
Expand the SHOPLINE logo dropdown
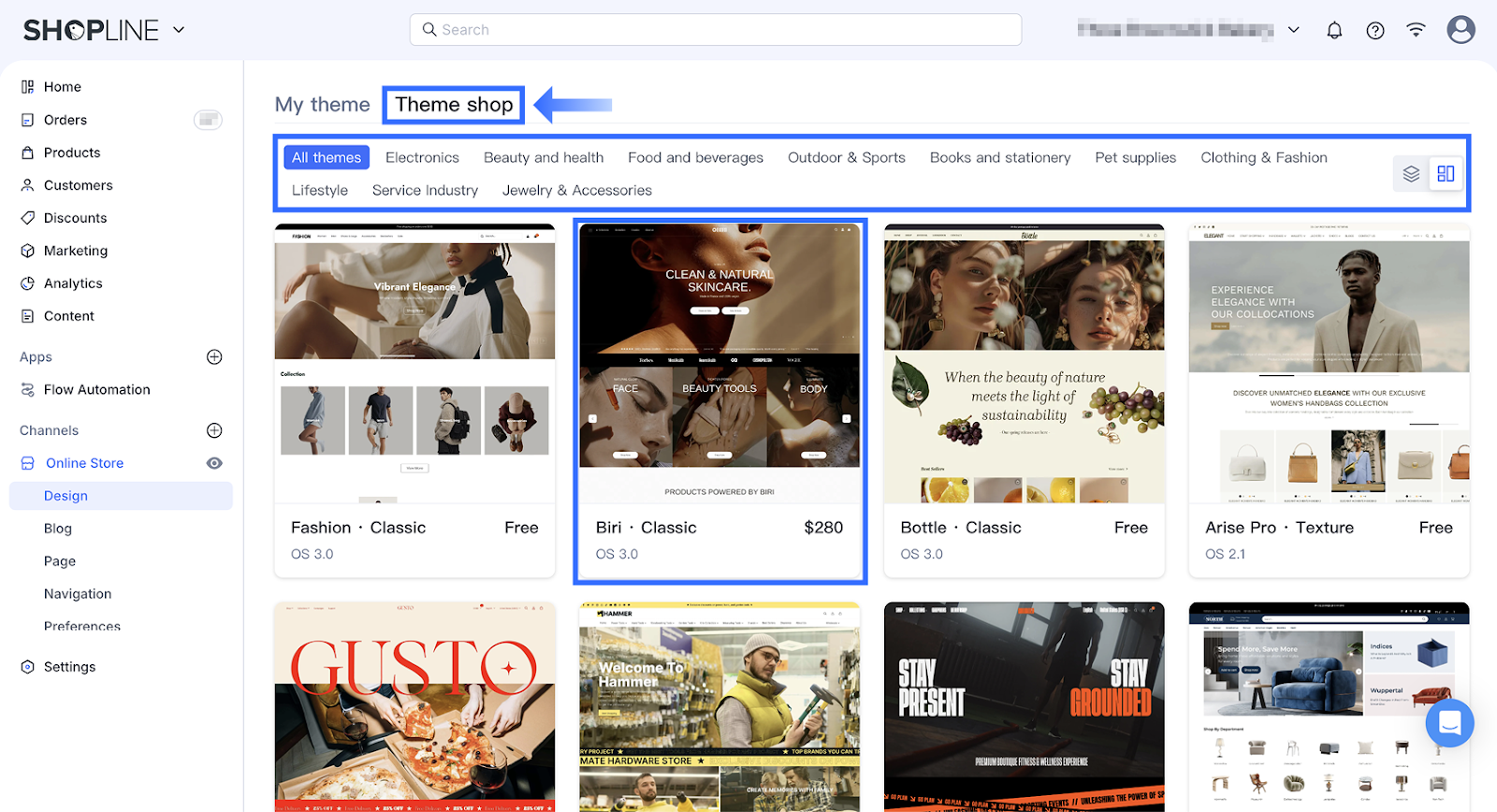click(x=179, y=30)
